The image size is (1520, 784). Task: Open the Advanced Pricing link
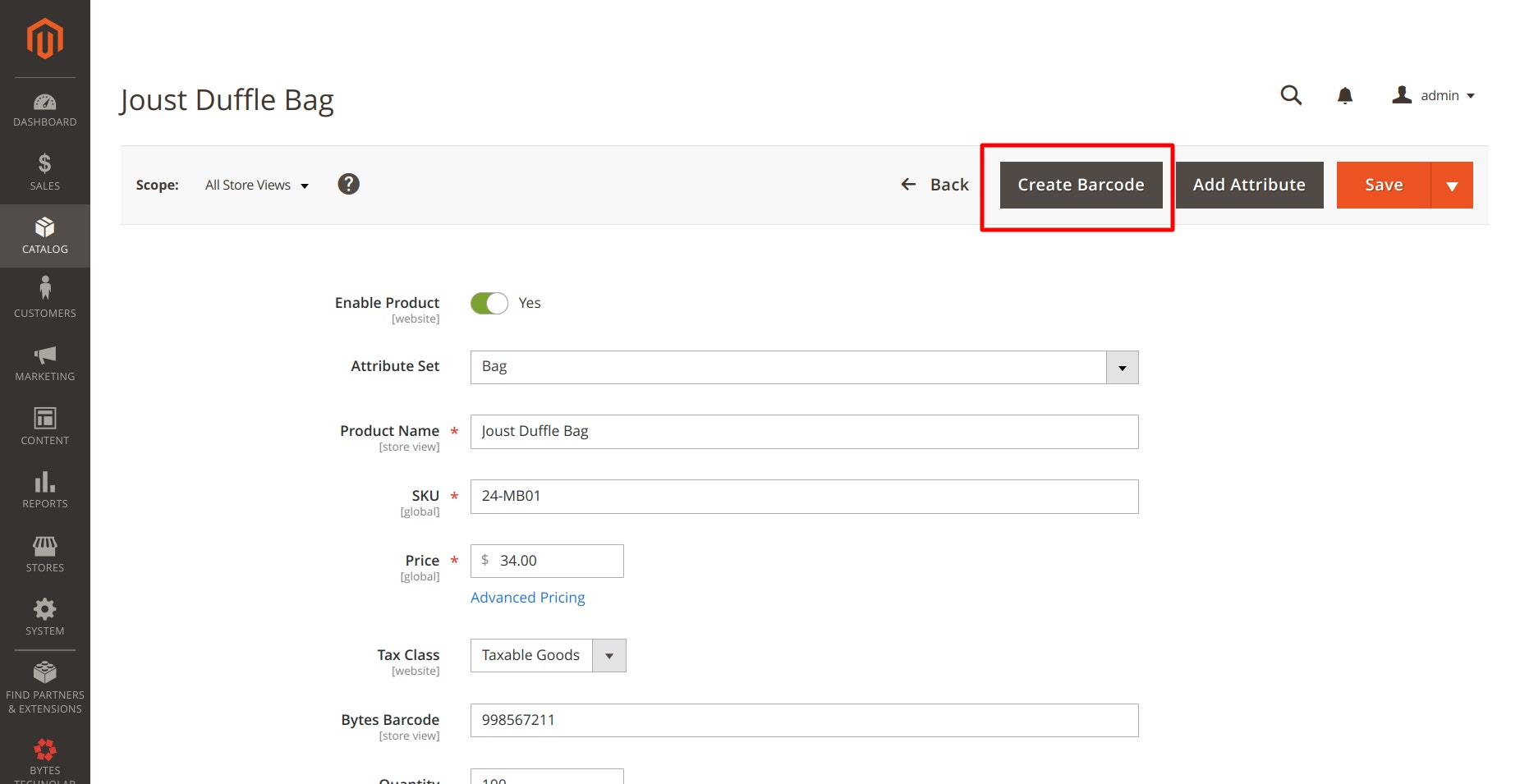coord(527,598)
